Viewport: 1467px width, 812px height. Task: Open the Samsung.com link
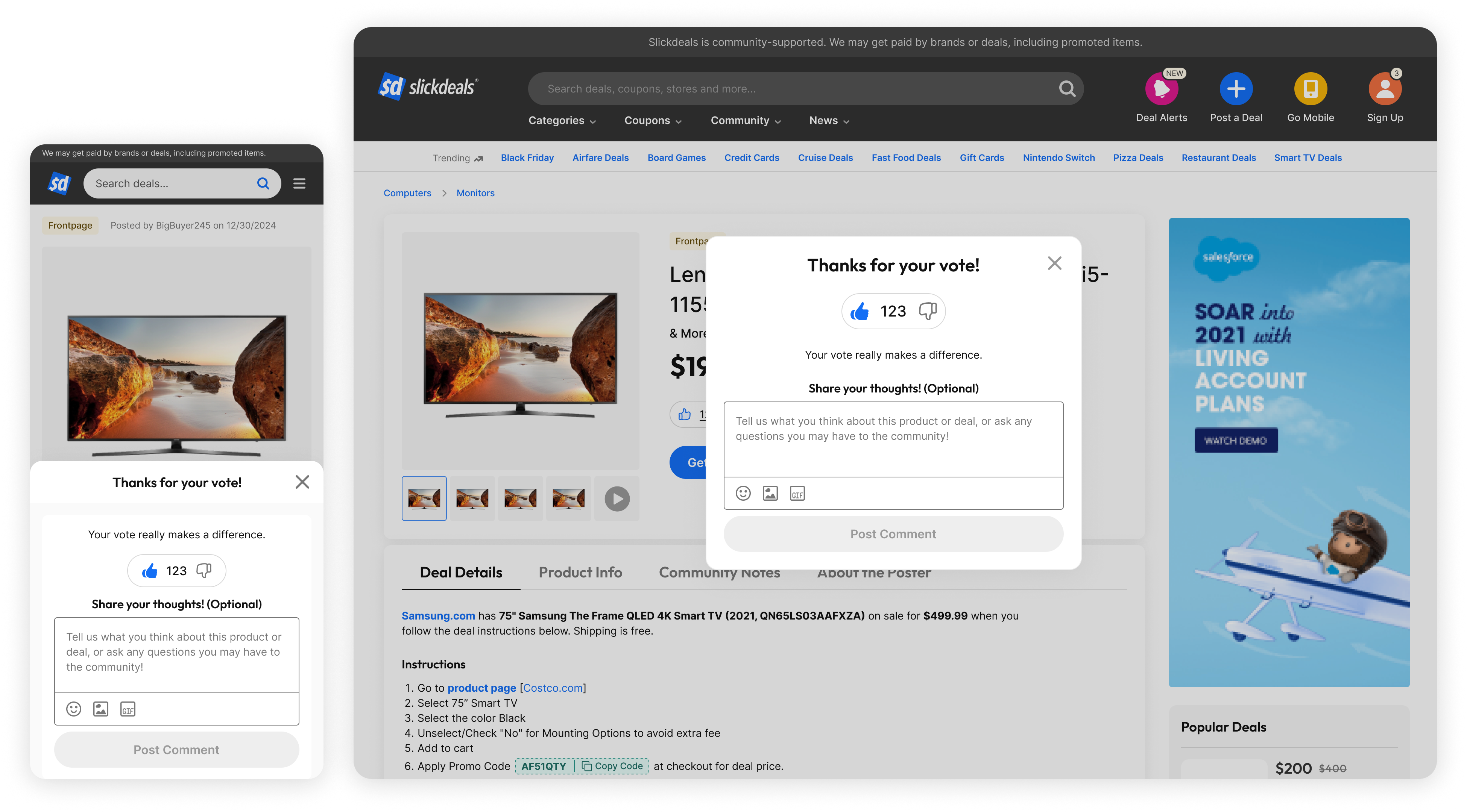(438, 616)
